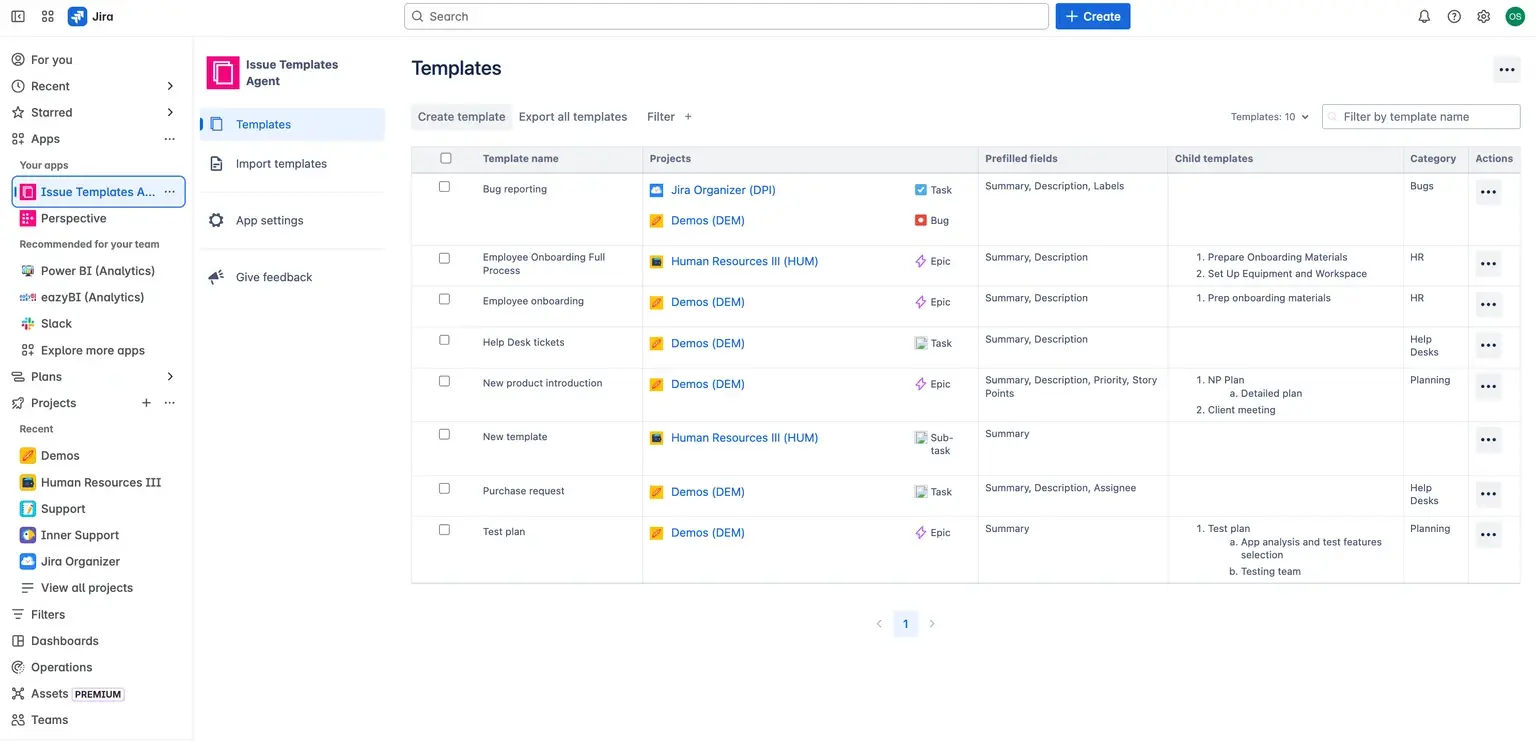Image resolution: width=1536 pixels, height=741 pixels.
Task: Click the help question mark icon
Action: click(1454, 16)
